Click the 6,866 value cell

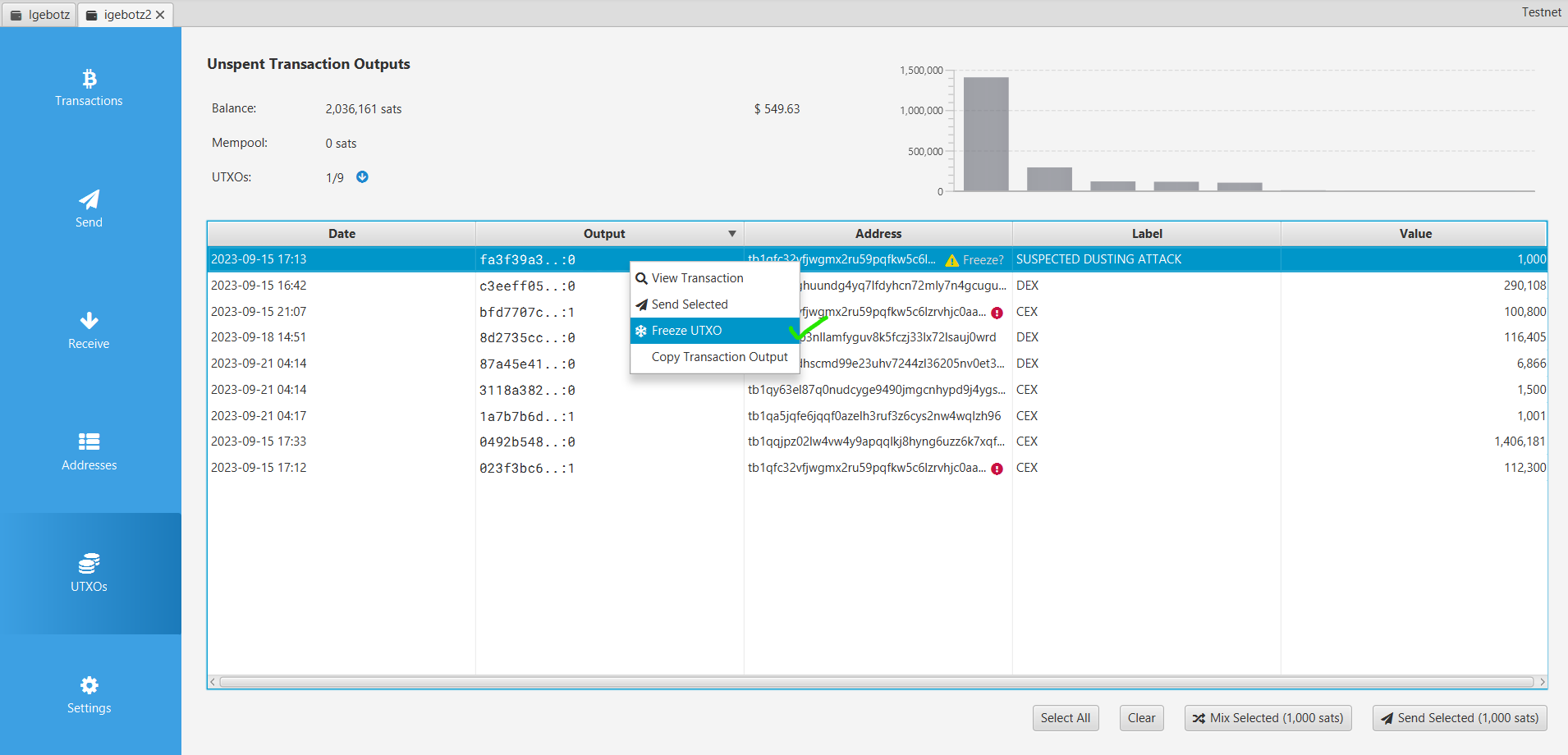[x=1414, y=364]
